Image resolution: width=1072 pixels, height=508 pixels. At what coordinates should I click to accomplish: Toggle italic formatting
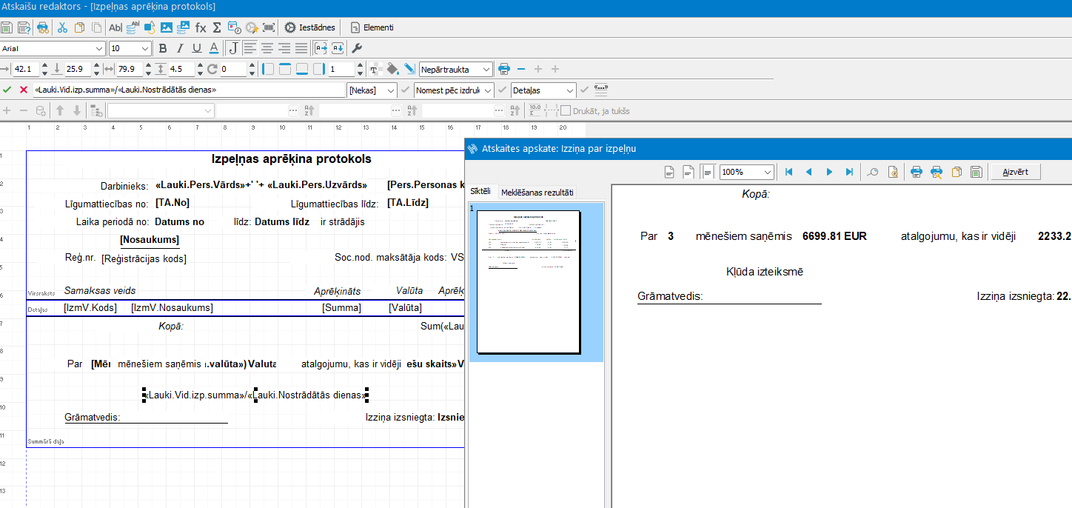180,48
